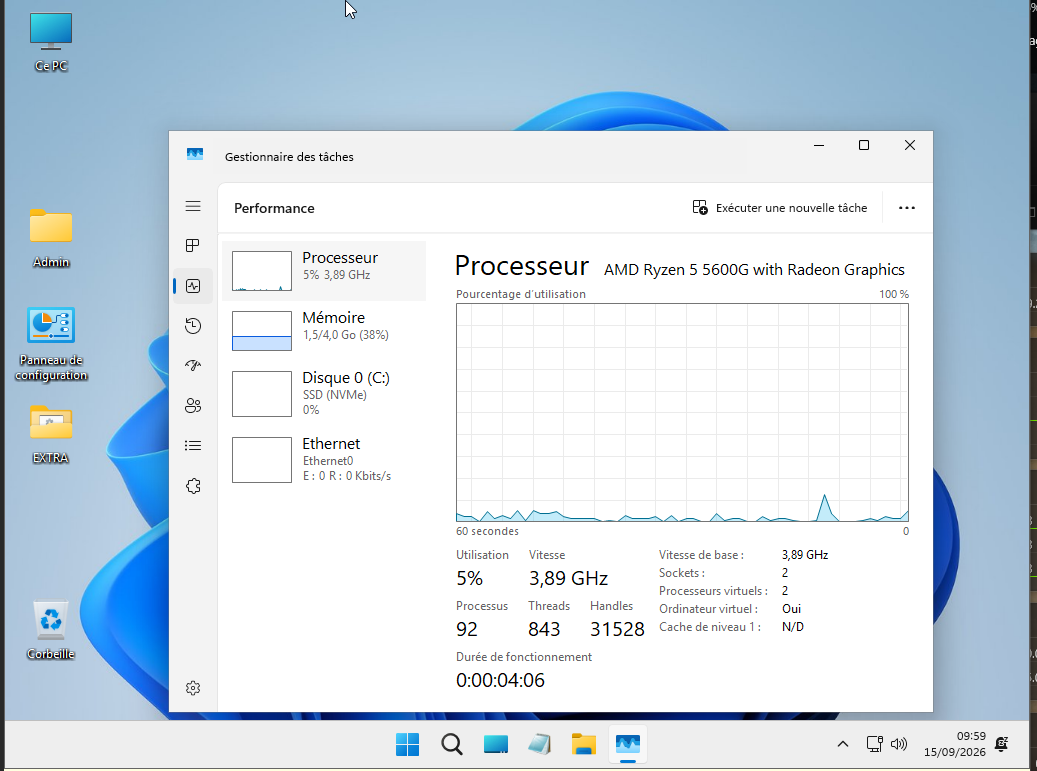Open the three-dot more options menu

pos(907,208)
